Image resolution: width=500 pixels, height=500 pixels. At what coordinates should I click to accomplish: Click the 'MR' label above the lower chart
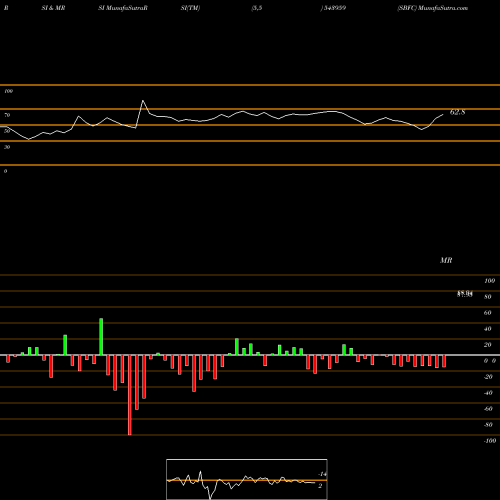[x=446, y=260]
